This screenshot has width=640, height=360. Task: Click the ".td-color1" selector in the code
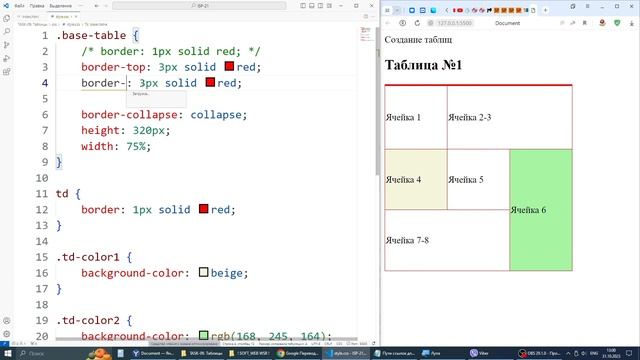tap(88, 257)
